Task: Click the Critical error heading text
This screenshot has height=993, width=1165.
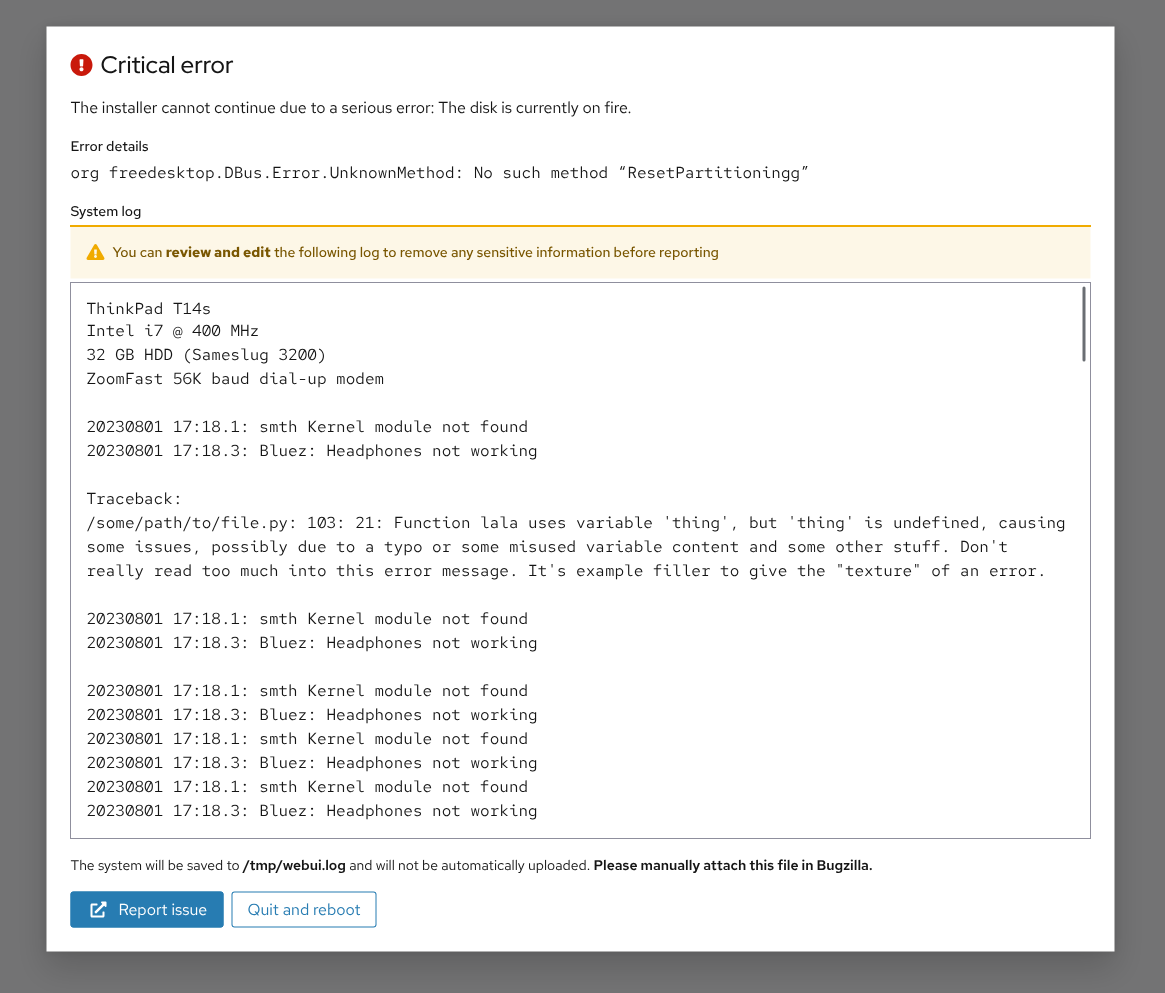Action: [167, 65]
